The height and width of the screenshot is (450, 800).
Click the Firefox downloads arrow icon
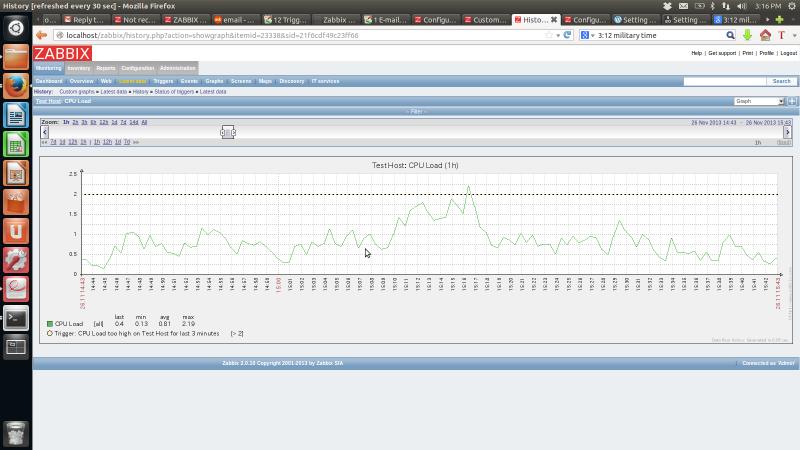point(747,35)
